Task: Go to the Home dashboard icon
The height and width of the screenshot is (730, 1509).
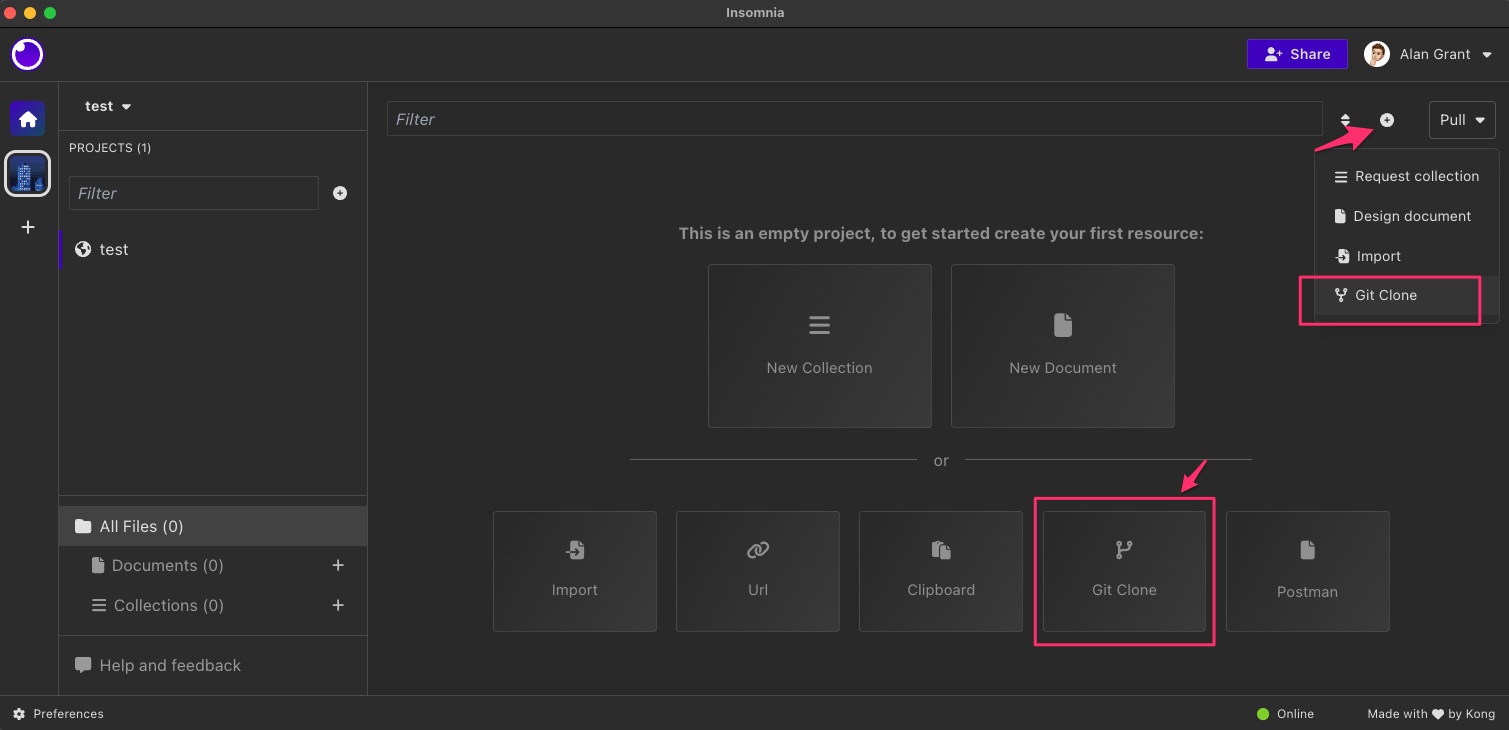Action: pos(28,119)
